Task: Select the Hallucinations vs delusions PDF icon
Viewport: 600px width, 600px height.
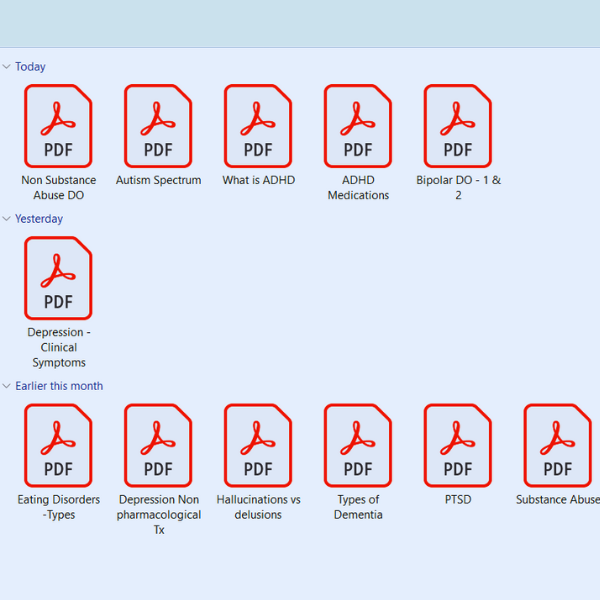Action: click(258, 445)
